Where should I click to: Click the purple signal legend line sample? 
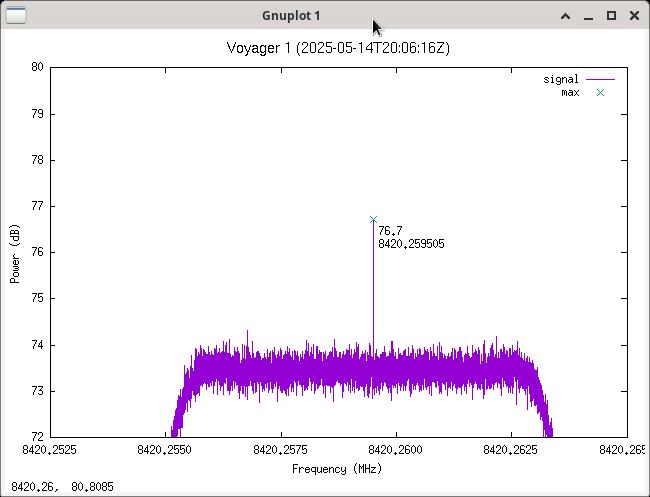tap(600, 79)
